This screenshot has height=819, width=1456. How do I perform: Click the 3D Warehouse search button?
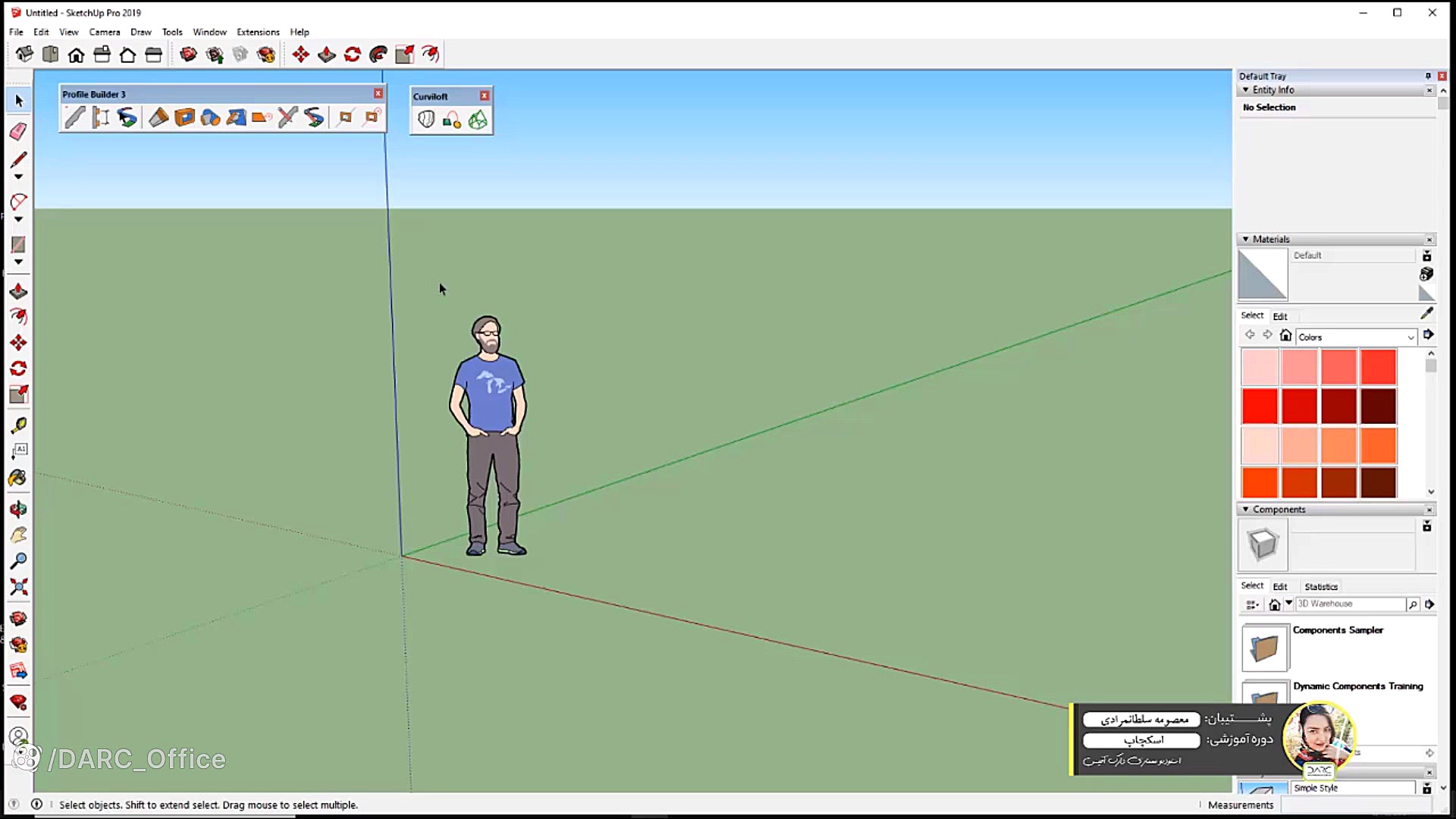[1413, 604]
